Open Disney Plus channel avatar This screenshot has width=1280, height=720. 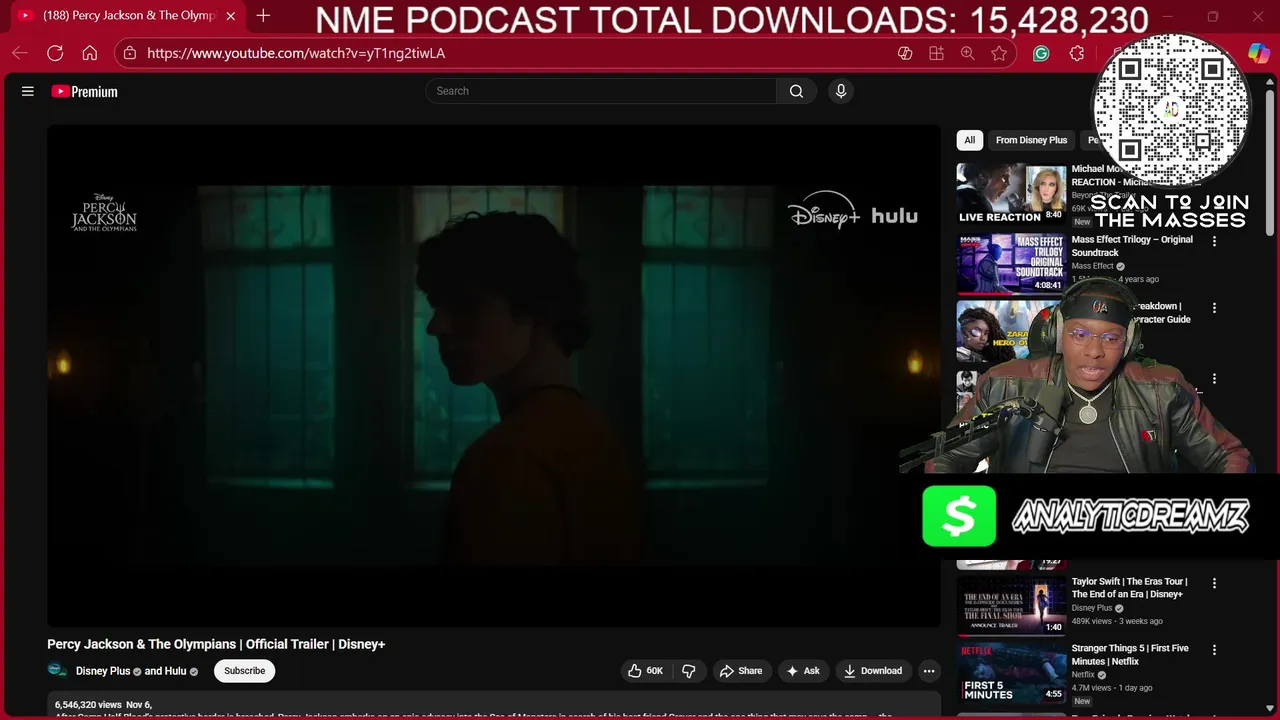(x=58, y=671)
